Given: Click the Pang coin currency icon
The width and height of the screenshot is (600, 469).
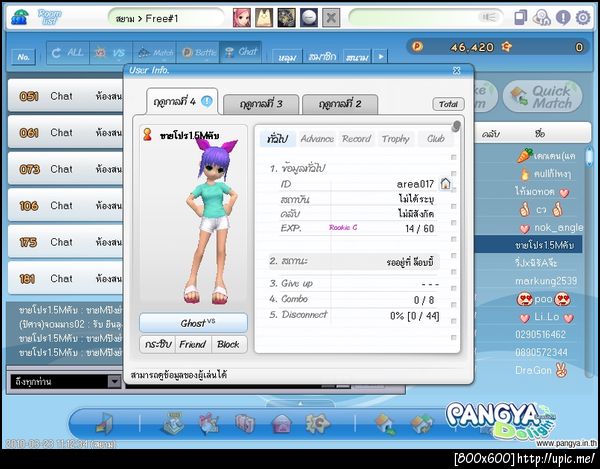Looking at the screenshot, I should tap(417, 47).
